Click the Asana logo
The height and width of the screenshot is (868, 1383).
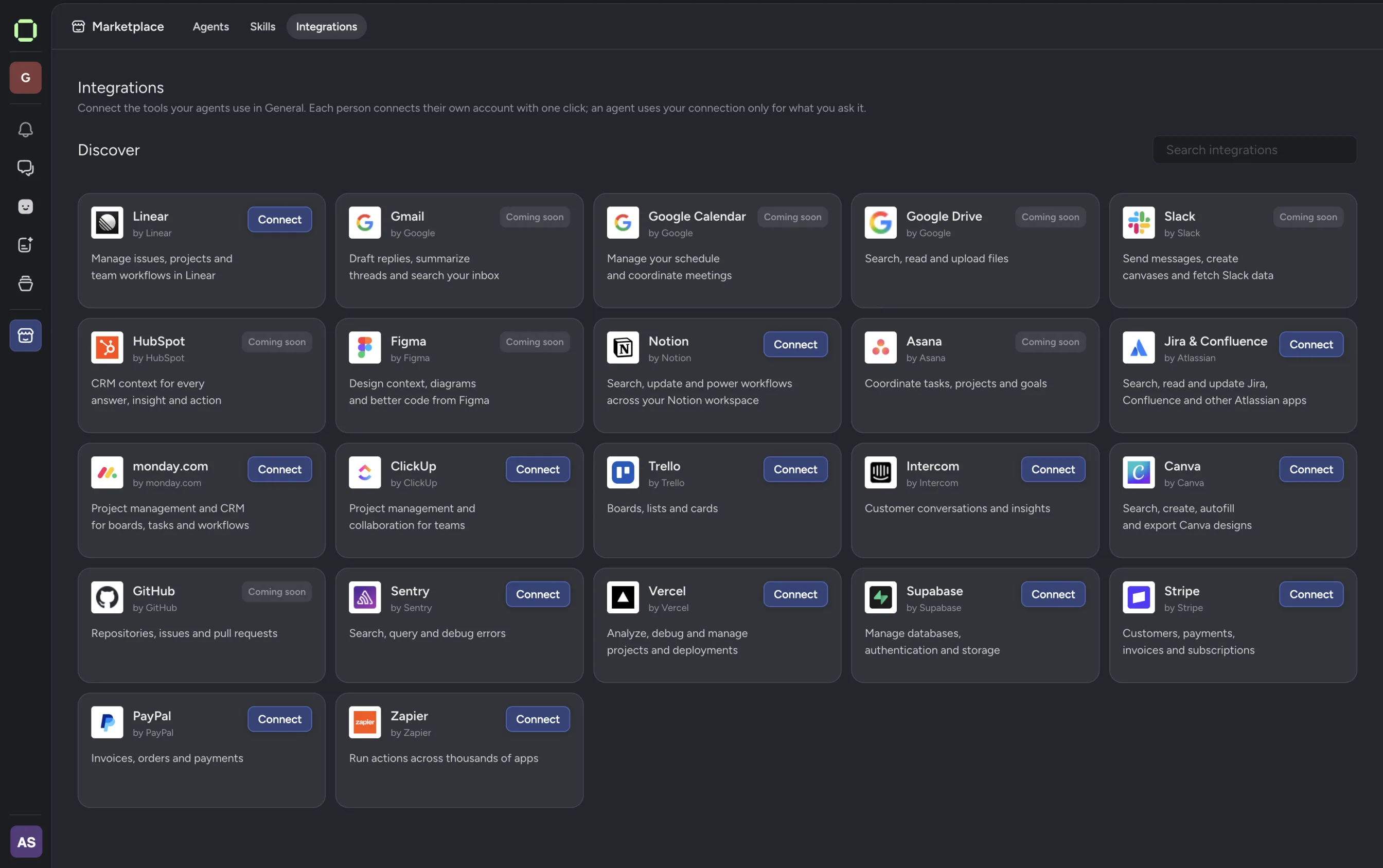click(x=881, y=347)
